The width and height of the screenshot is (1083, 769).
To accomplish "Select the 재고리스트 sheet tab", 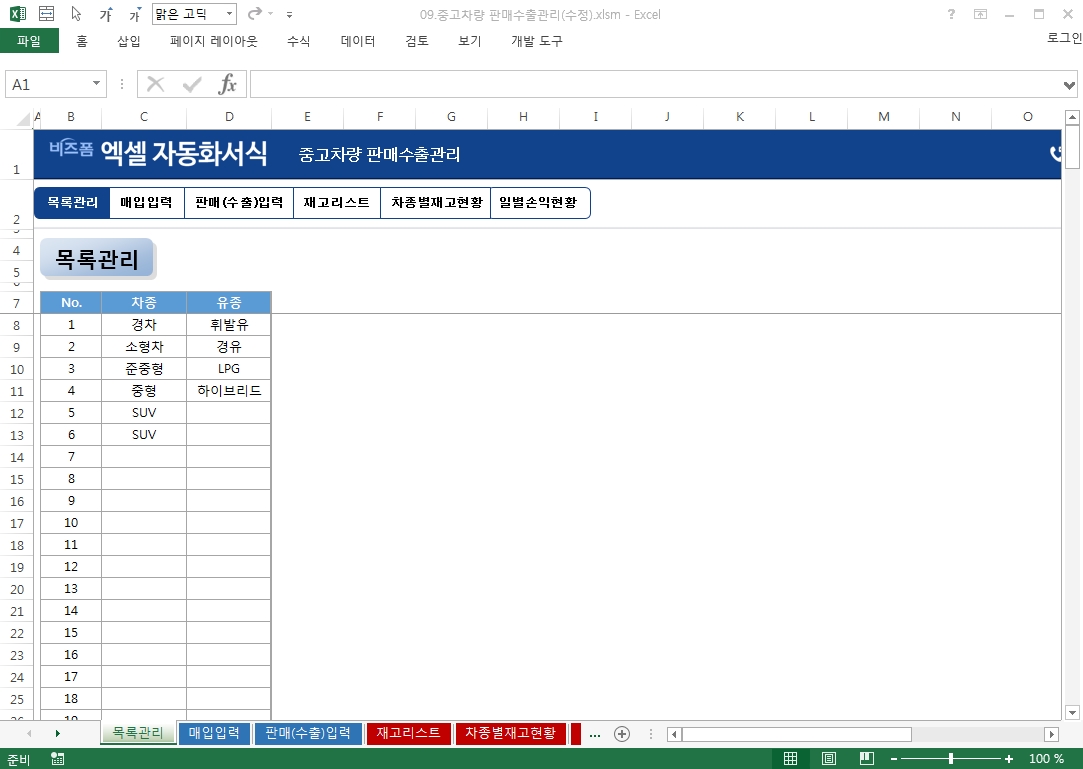I will tap(408, 733).
